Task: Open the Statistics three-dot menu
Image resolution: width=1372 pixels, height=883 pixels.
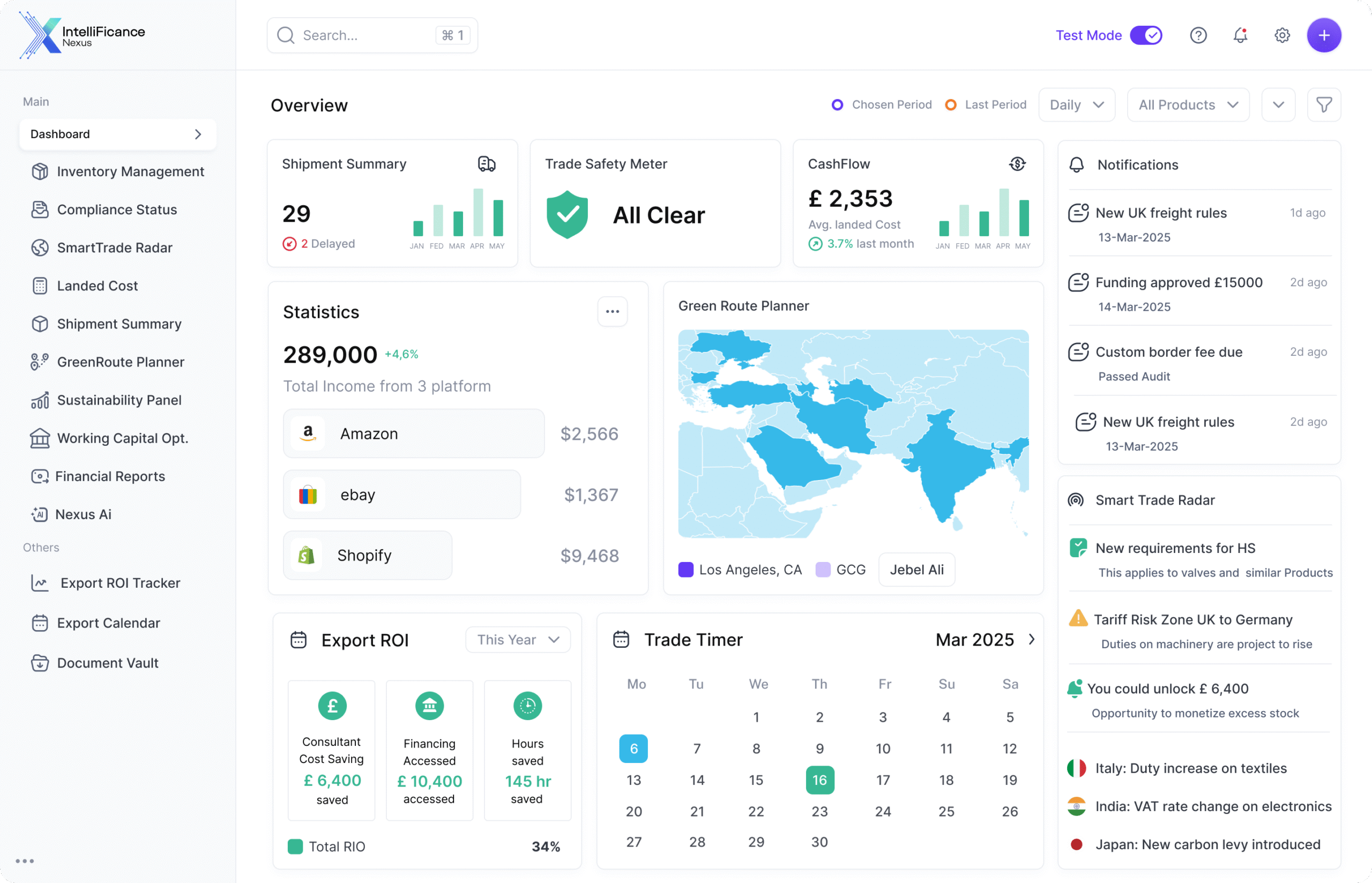Action: click(612, 311)
